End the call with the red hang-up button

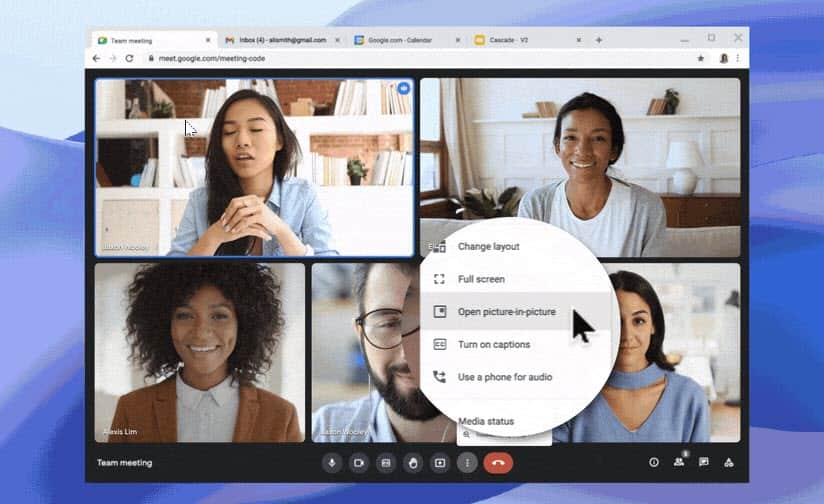tap(498, 463)
